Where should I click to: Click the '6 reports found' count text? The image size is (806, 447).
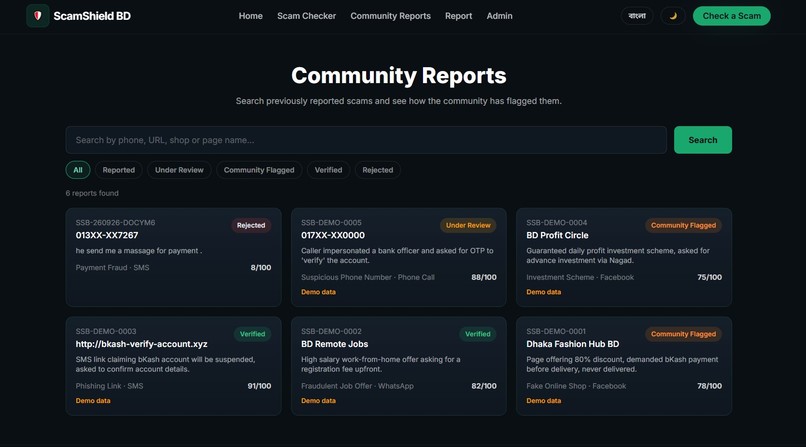click(92, 193)
